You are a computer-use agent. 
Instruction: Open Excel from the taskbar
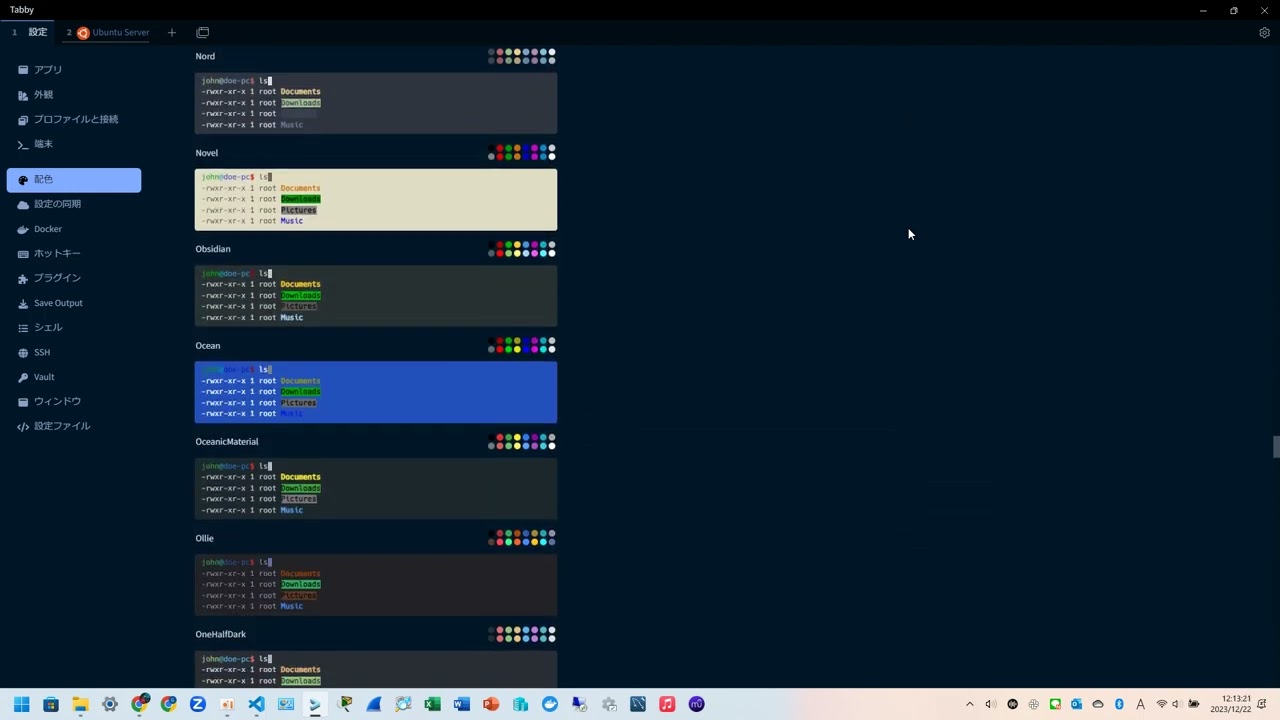pos(432,704)
